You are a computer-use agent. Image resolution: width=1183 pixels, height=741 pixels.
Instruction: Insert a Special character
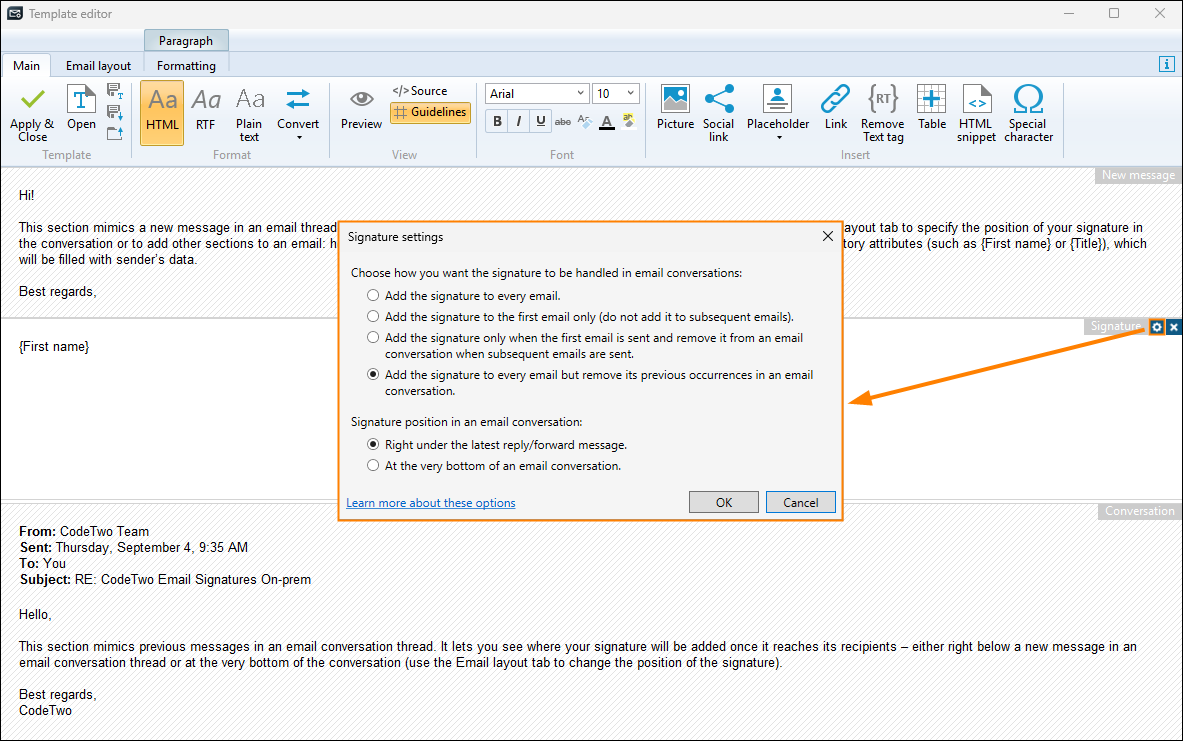click(x=1028, y=100)
